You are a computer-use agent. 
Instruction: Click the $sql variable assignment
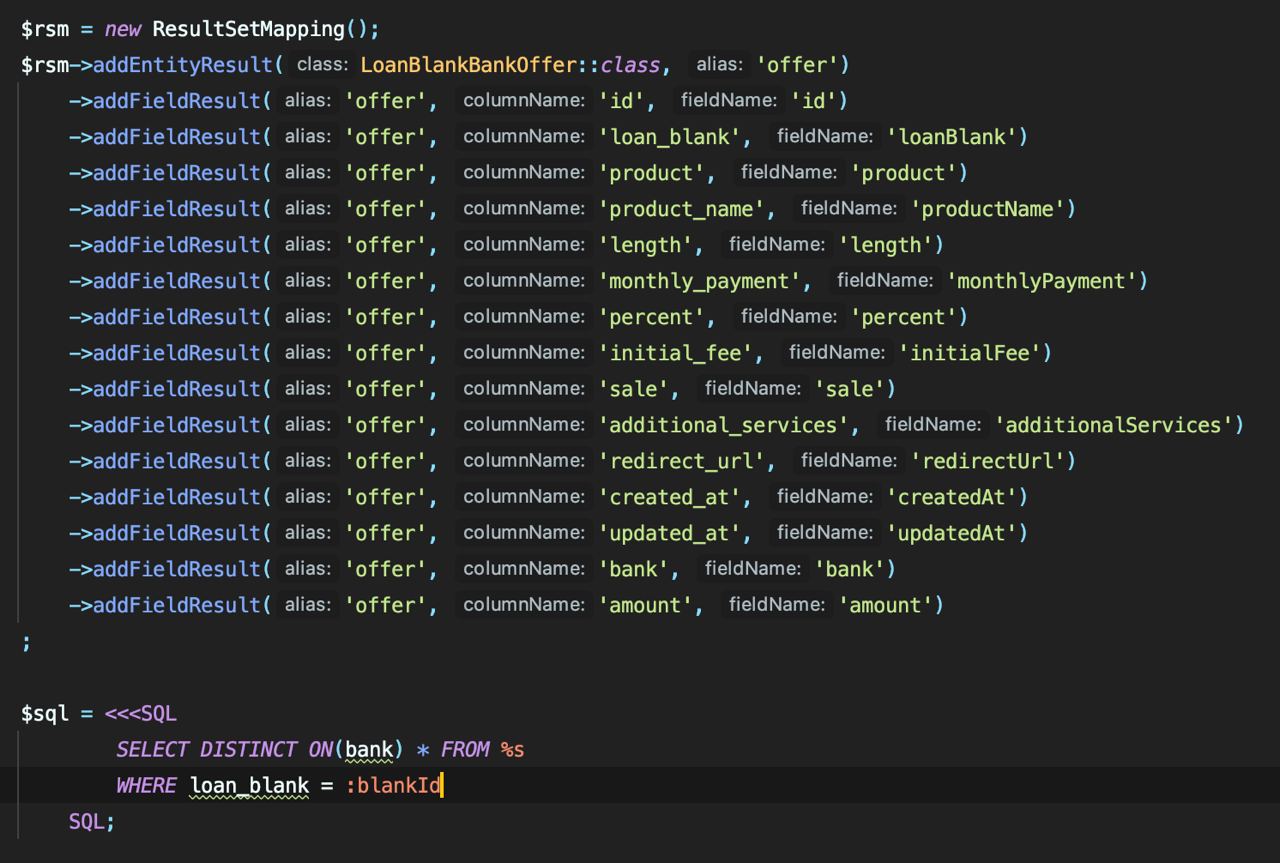[x=45, y=713]
